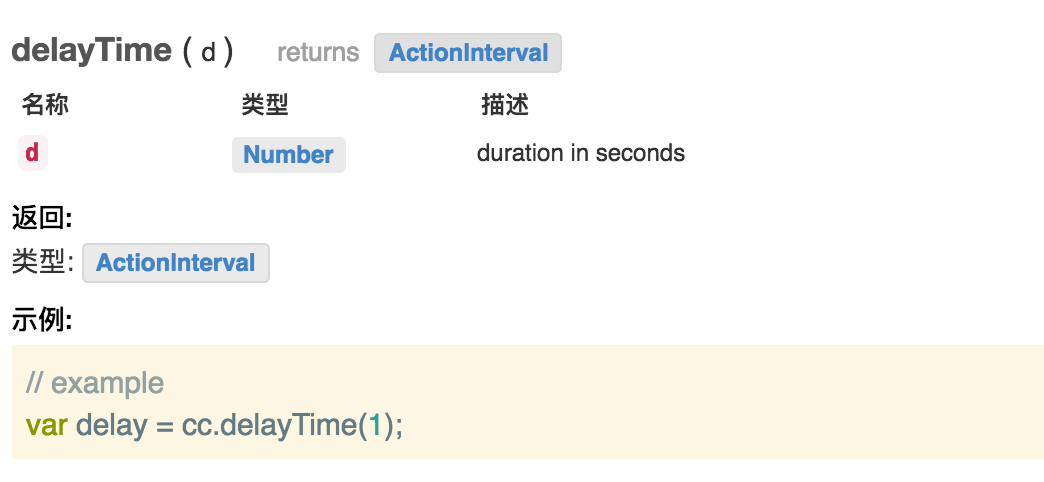Image resolution: width=1044 pixels, height=482 pixels.
Task: Click the 示例: section label
Action: pyautogui.click(x=42, y=320)
